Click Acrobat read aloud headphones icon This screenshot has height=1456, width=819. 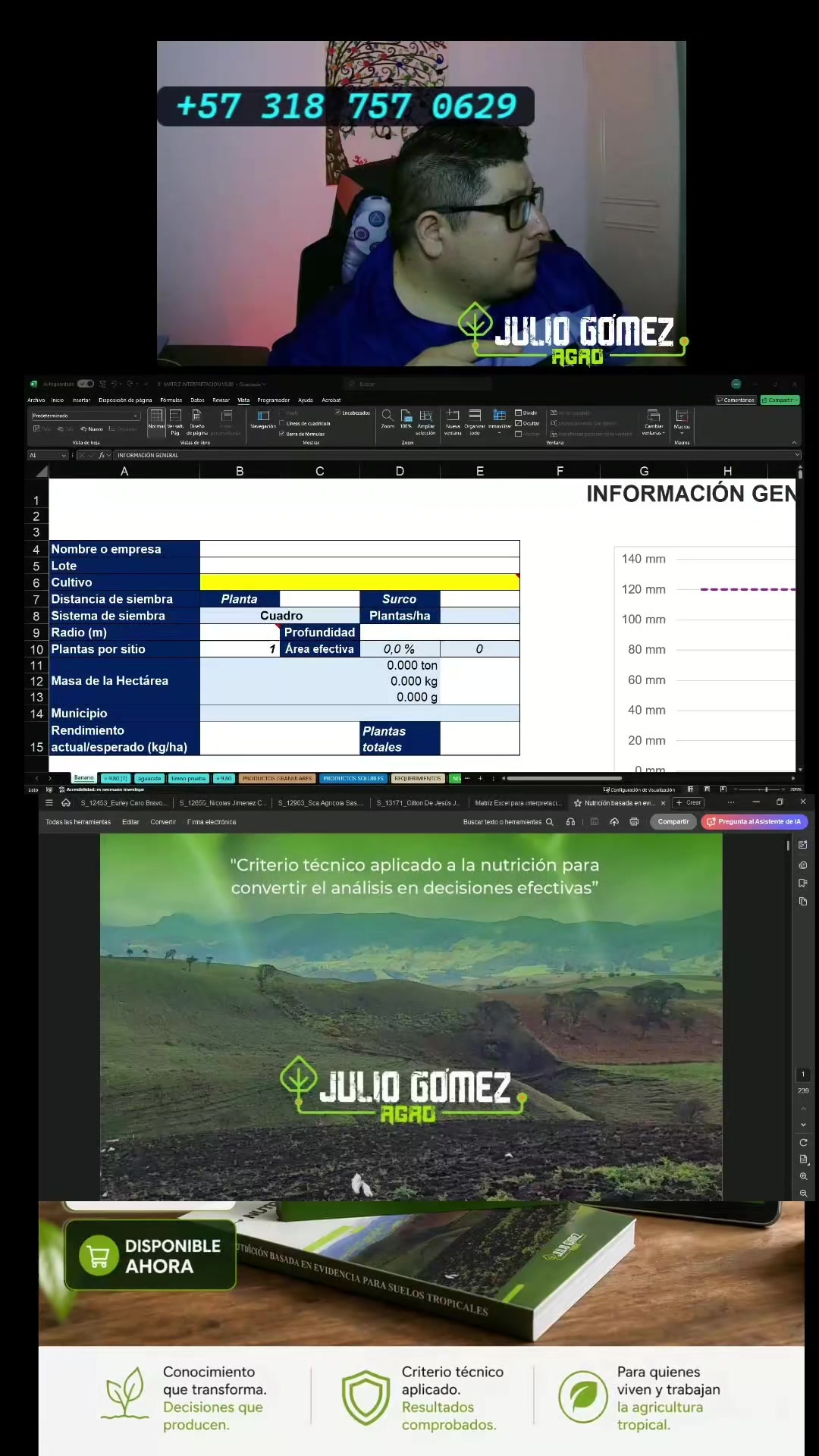[x=570, y=822]
